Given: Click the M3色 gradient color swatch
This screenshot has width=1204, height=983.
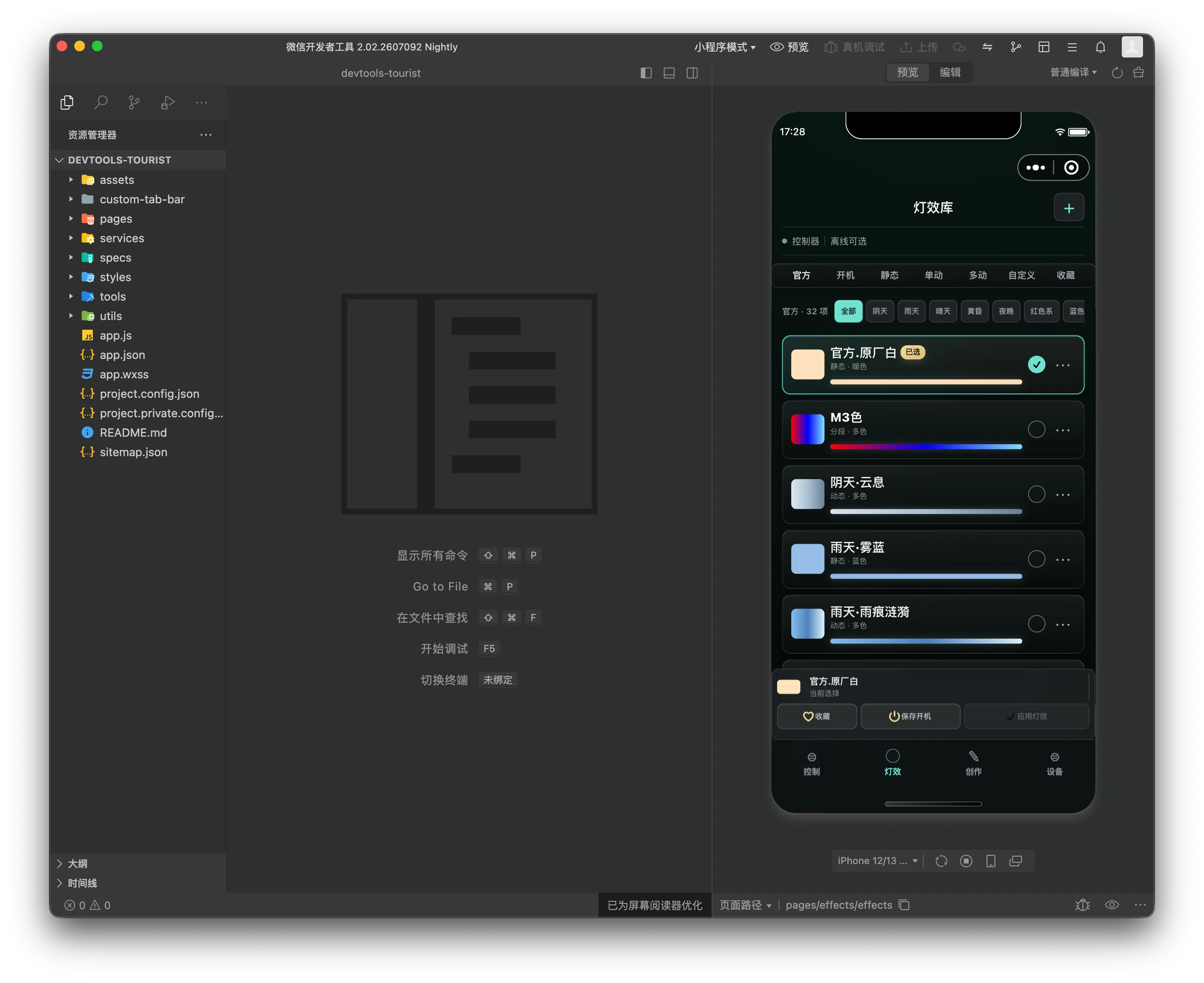Looking at the screenshot, I should click(x=807, y=429).
